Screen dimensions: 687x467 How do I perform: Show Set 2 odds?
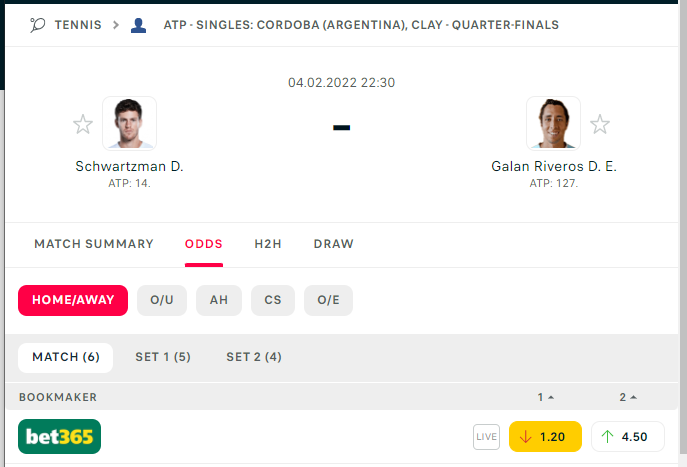254,357
